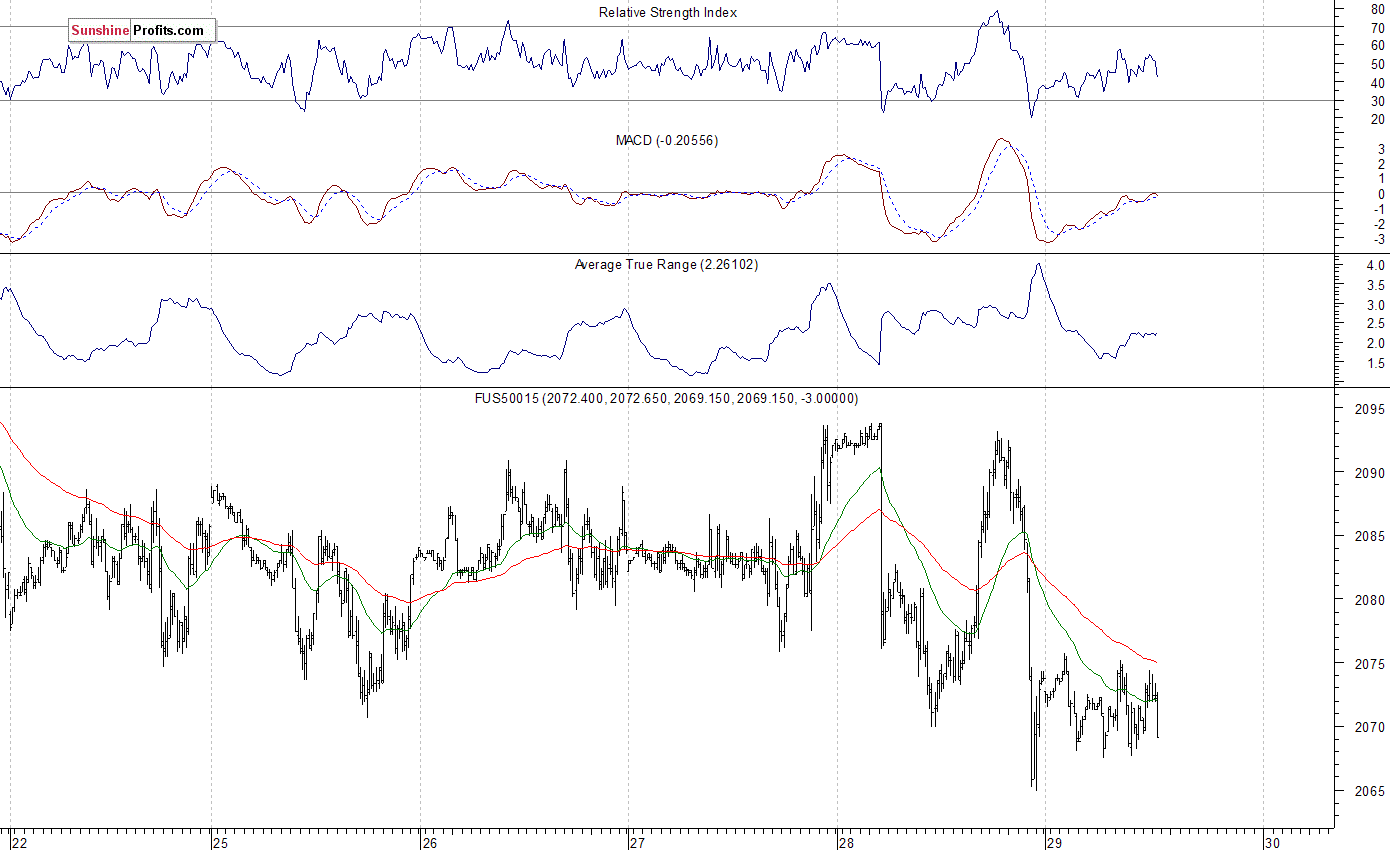
Task: Click the ATR 1.5 axis label
Action: 1375,364
